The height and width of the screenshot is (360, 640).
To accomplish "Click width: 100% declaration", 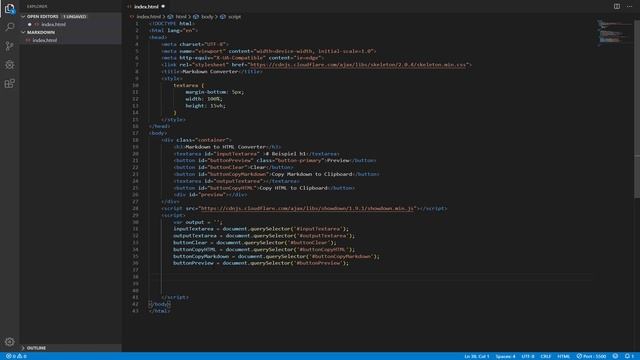I will (x=204, y=99).
